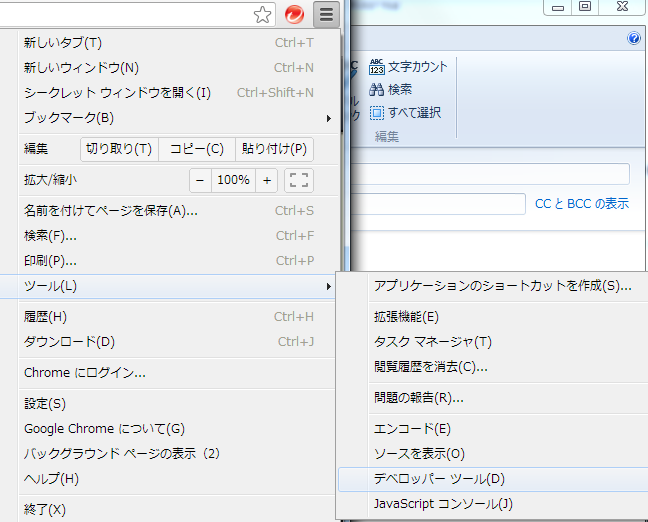Screen dimensions: 648x522
Task: Click the すべて選択 select all icon
Action: click(376, 113)
